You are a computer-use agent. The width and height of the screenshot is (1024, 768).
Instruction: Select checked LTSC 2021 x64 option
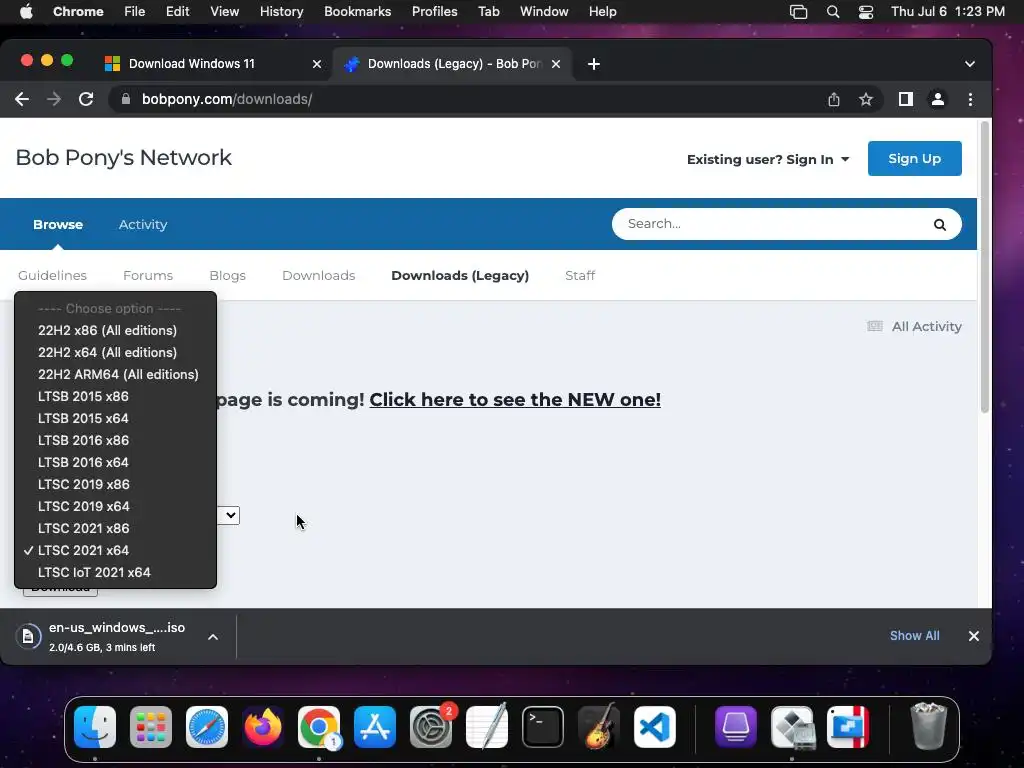(116, 551)
